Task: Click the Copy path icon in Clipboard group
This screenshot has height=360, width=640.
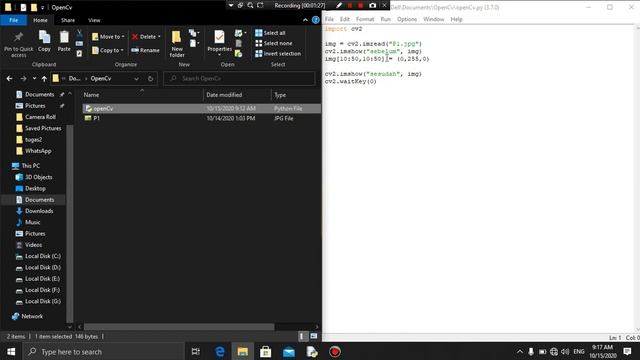Action: [79, 44]
